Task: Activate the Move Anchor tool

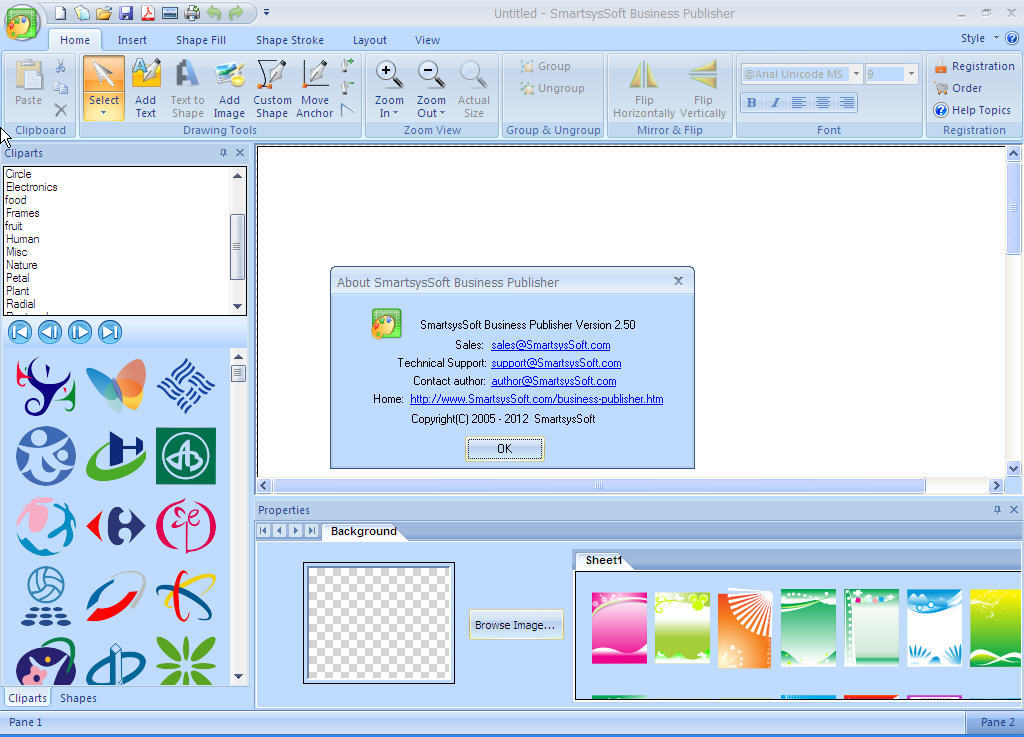Action: tap(315, 87)
